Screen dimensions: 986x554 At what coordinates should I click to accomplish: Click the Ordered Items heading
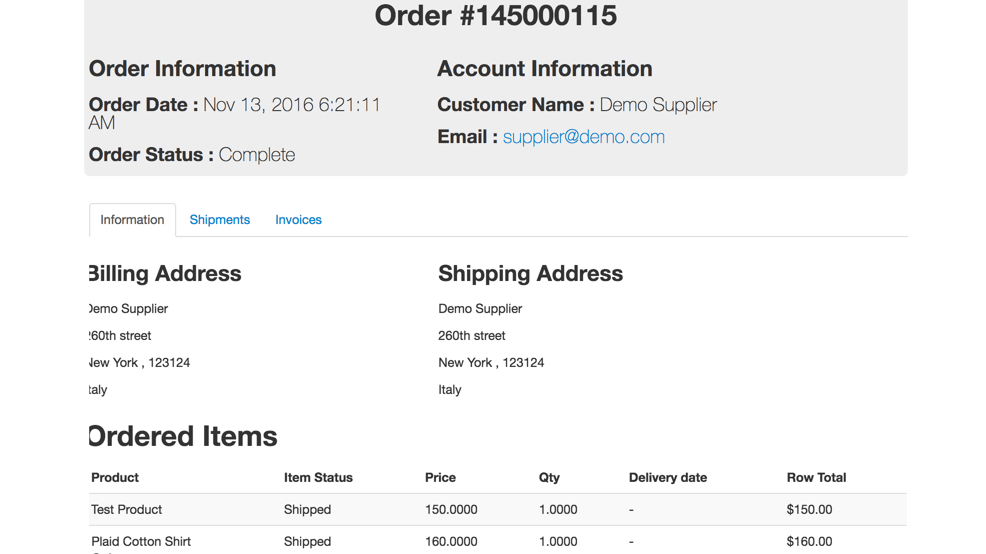pyautogui.click(x=183, y=436)
